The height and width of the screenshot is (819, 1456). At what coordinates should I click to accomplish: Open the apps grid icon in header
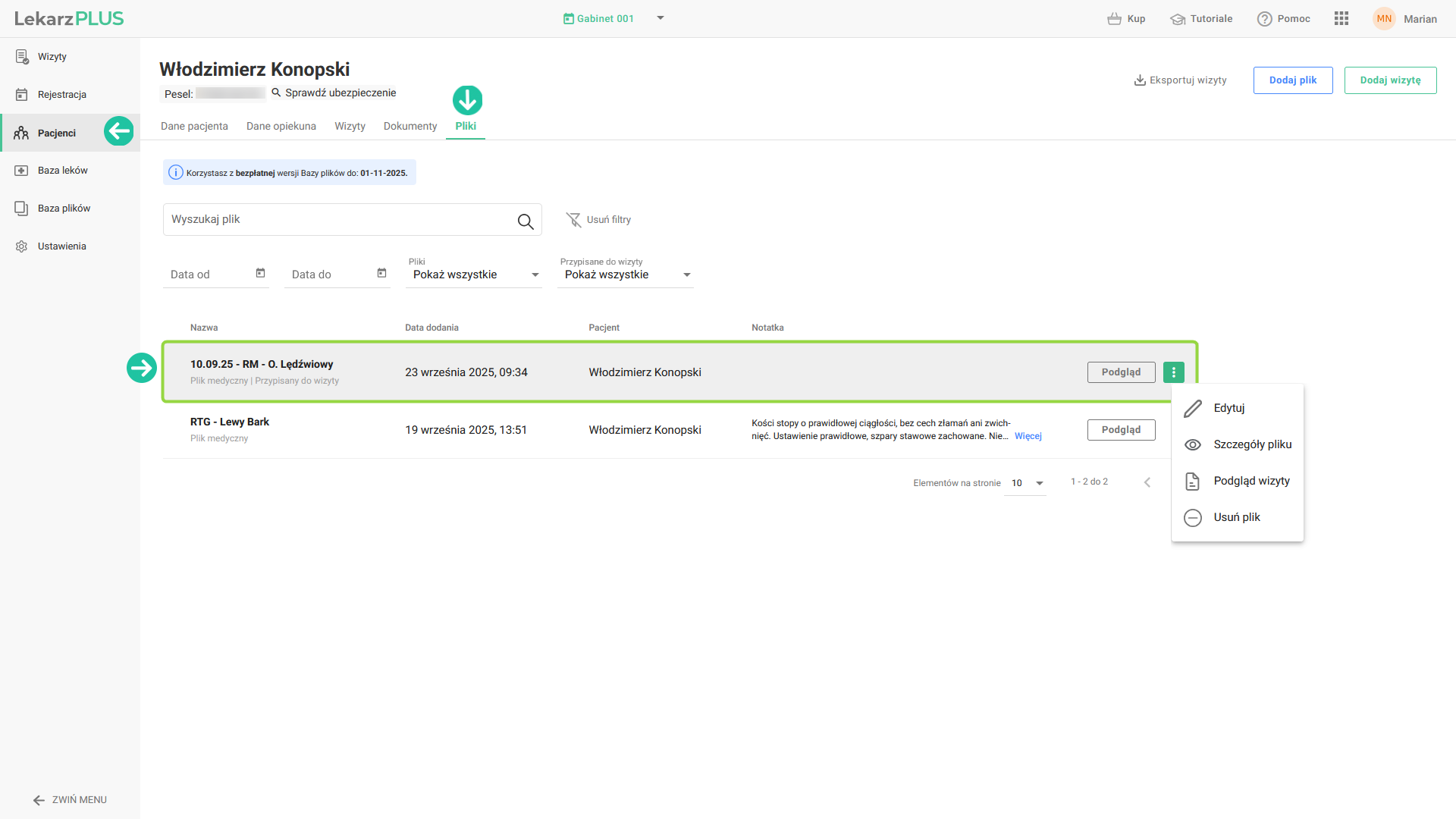point(1341,19)
